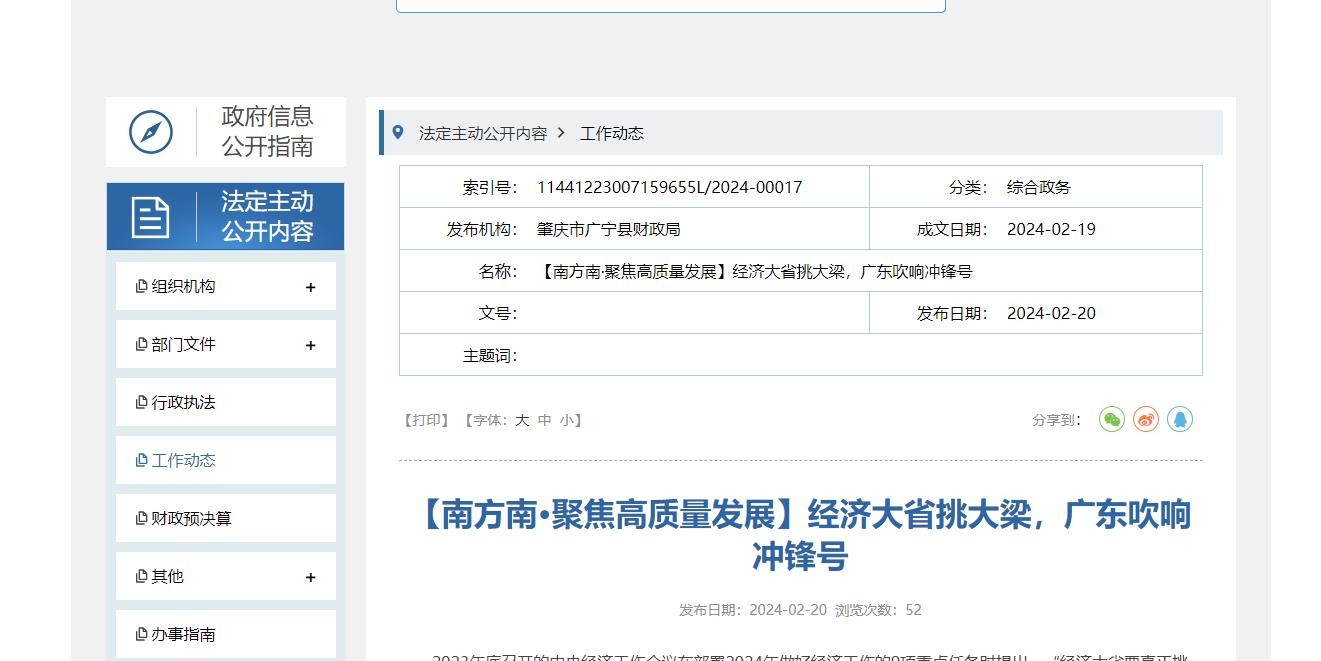Set font size to 大
This screenshot has height=661, width=1321.
[522, 421]
